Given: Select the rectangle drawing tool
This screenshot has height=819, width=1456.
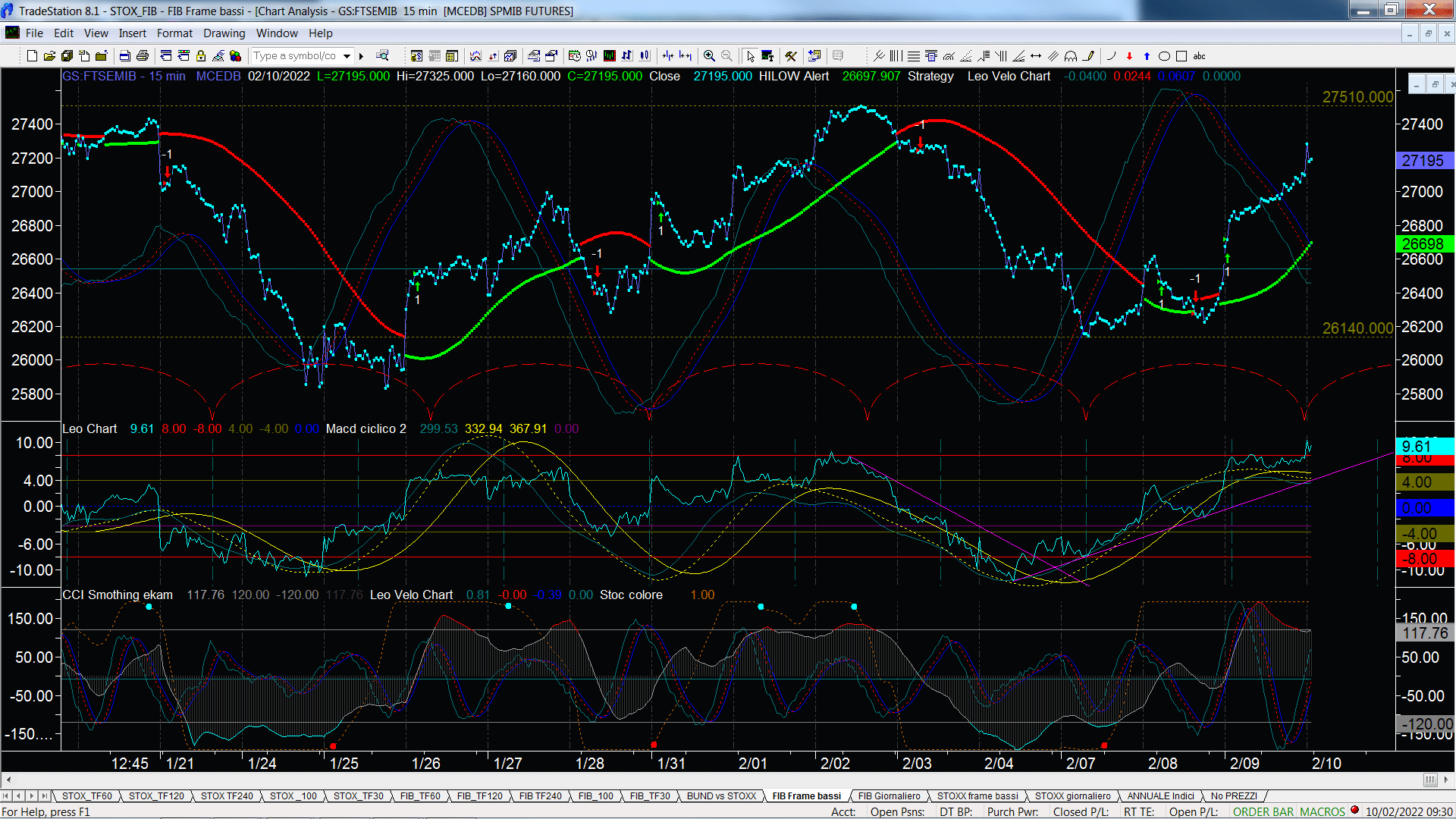Looking at the screenshot, I should click(x=1181, y=56).
